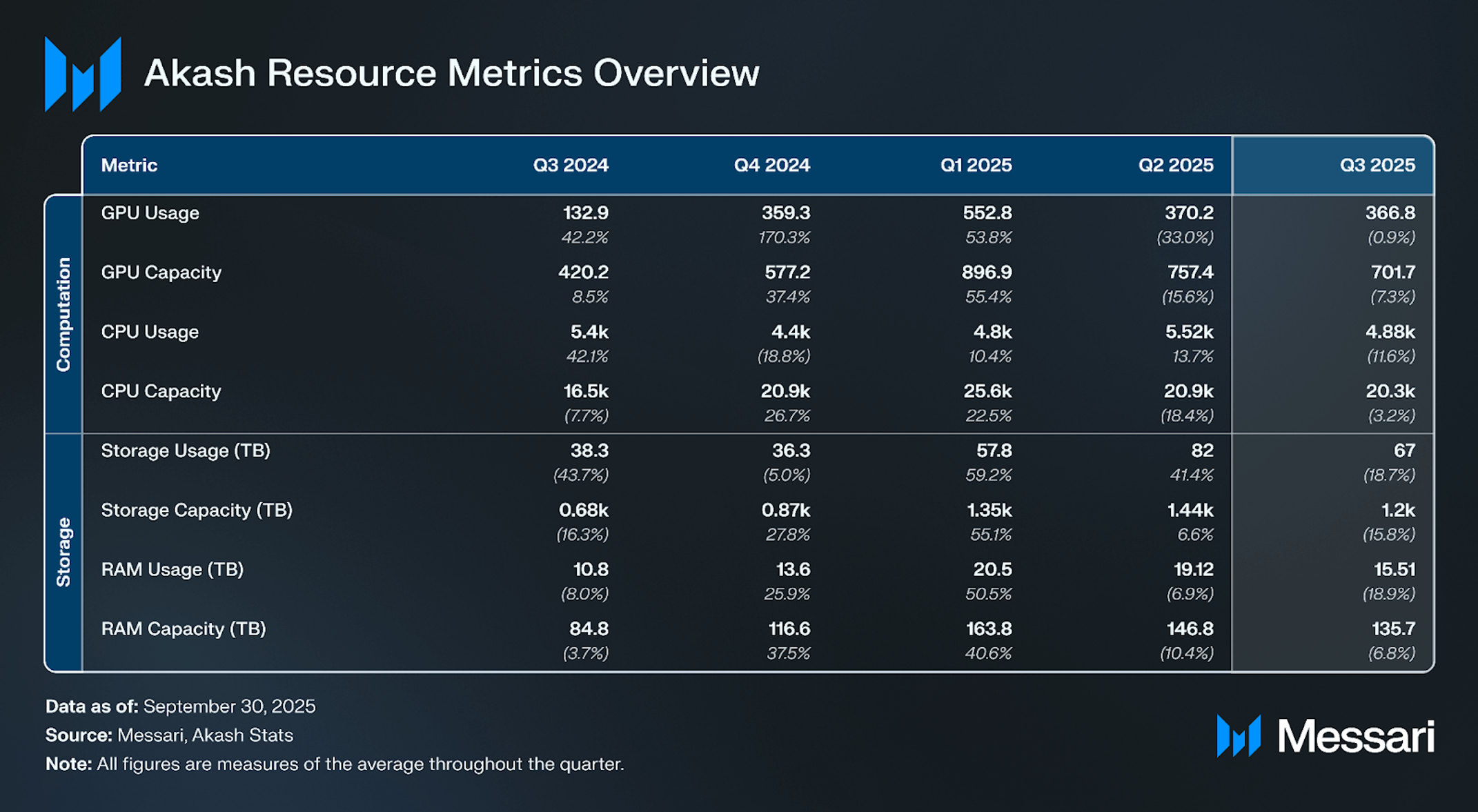Image resolution: width=1478 pixels, height=812 pixels.
Task: Click the 135.7 RAM Capacity value
Action: point(1392,629)
